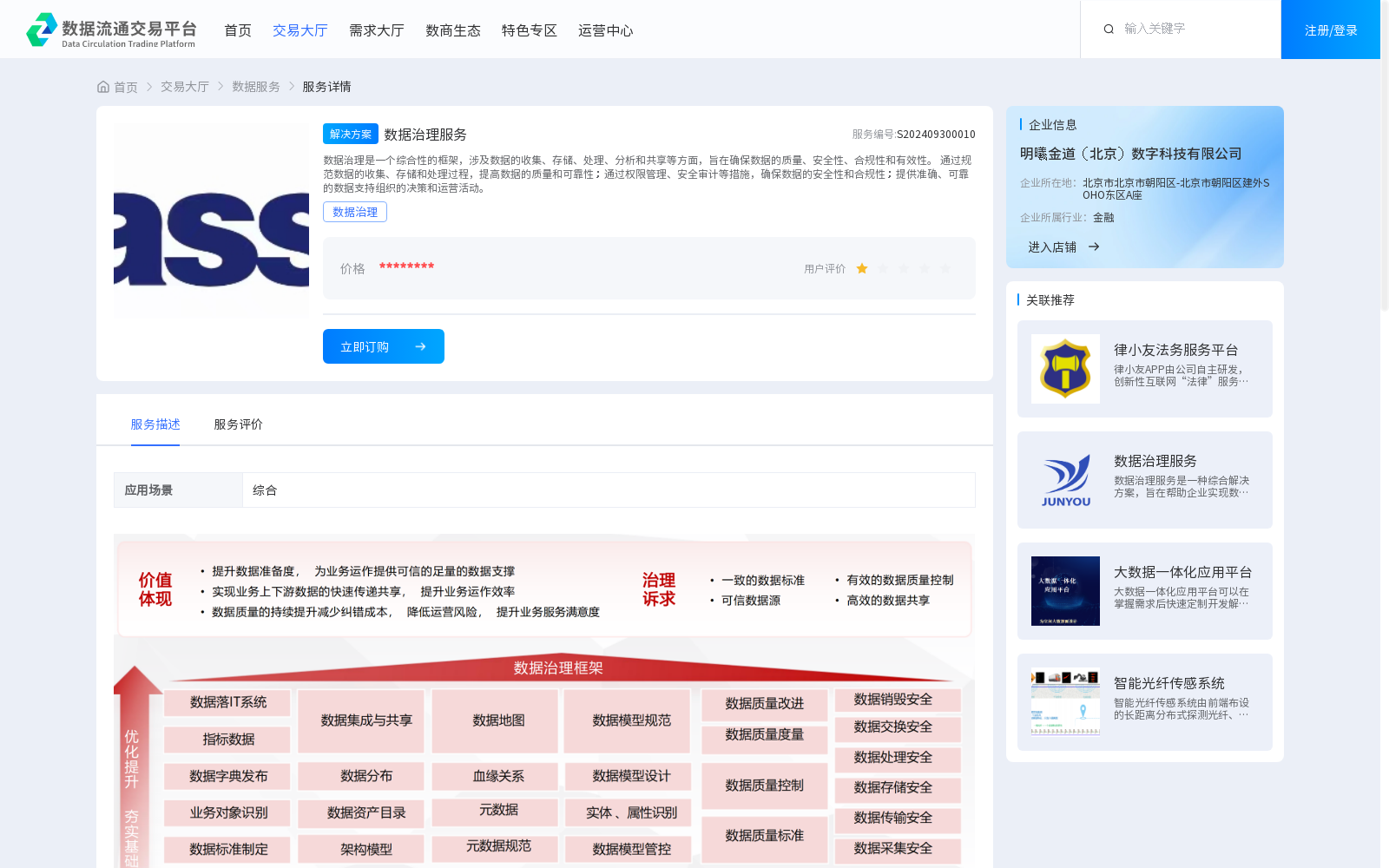Click the 数据治理框架 diagram image

[x=544, y=701]
